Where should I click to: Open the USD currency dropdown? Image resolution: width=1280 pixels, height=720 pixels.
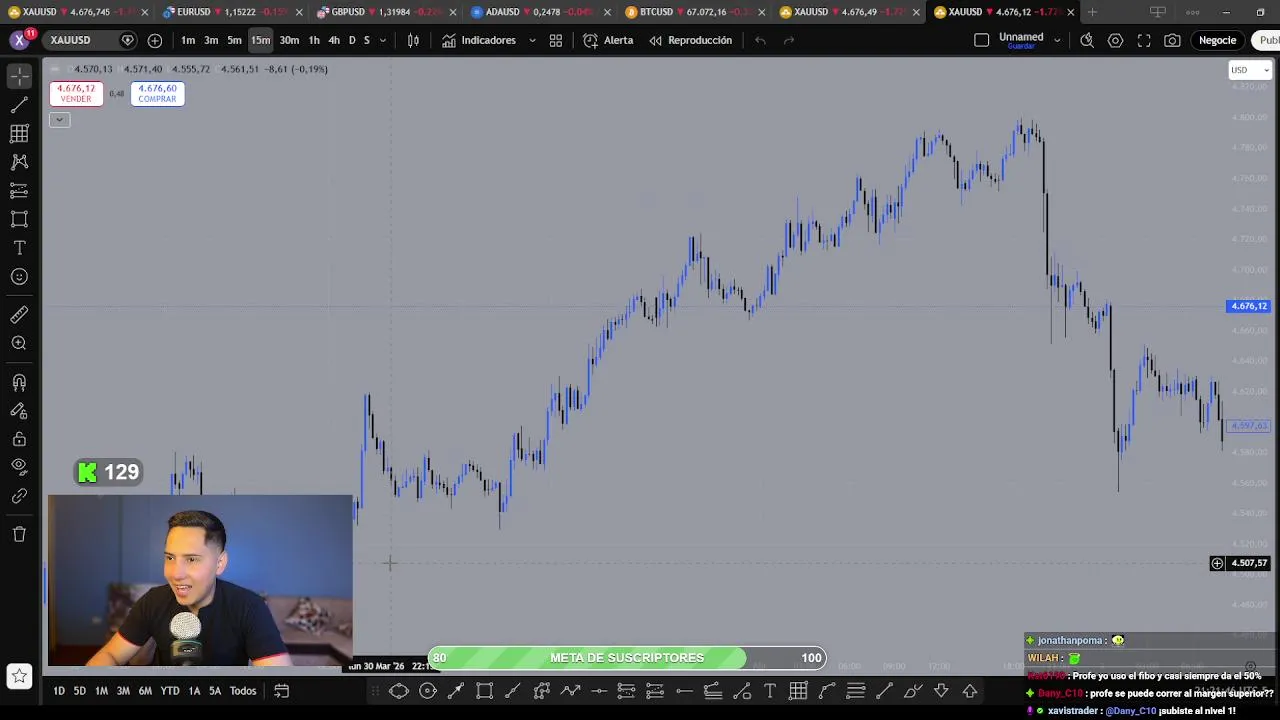(1249, 70)
